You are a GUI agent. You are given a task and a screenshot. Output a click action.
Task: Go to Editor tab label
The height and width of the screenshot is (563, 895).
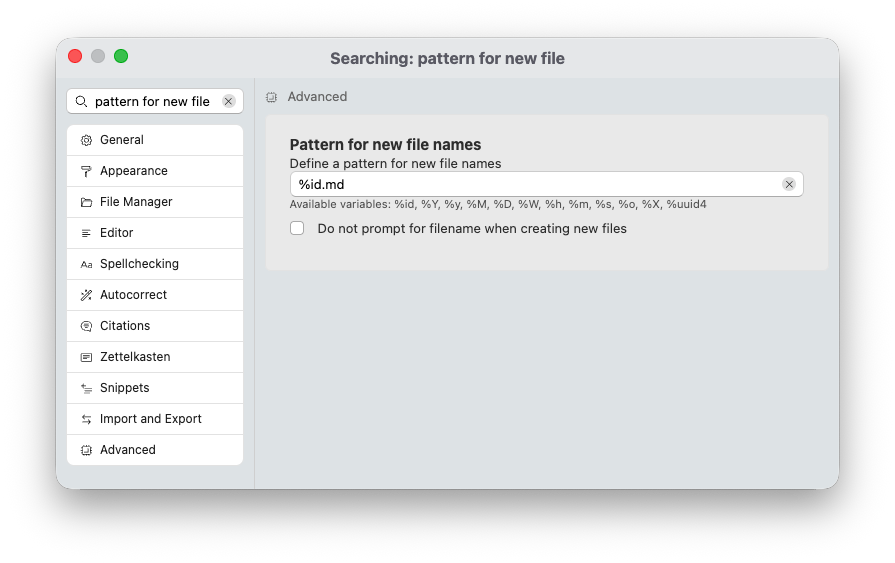coord(116,232)
